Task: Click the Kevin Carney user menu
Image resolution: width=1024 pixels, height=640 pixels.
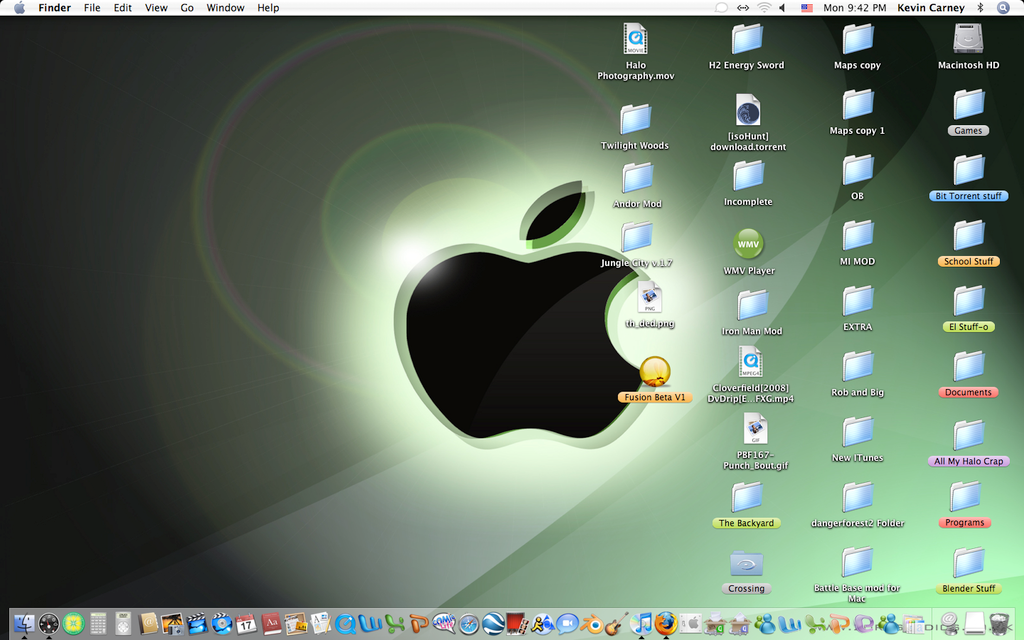Action: tap(931, 8)
